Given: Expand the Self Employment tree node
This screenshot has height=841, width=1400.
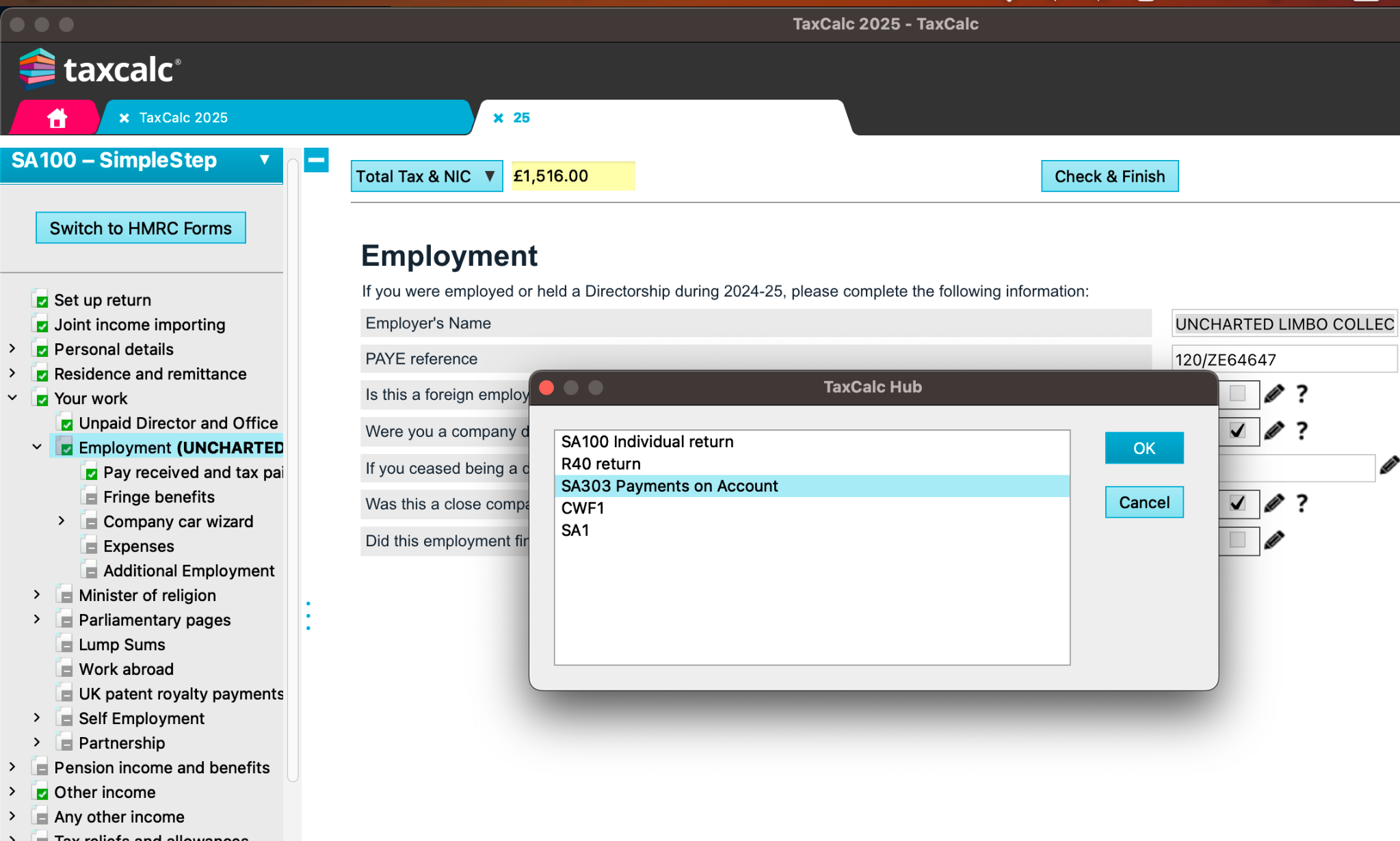Looking at the screenshot, I should pos(37,718).
